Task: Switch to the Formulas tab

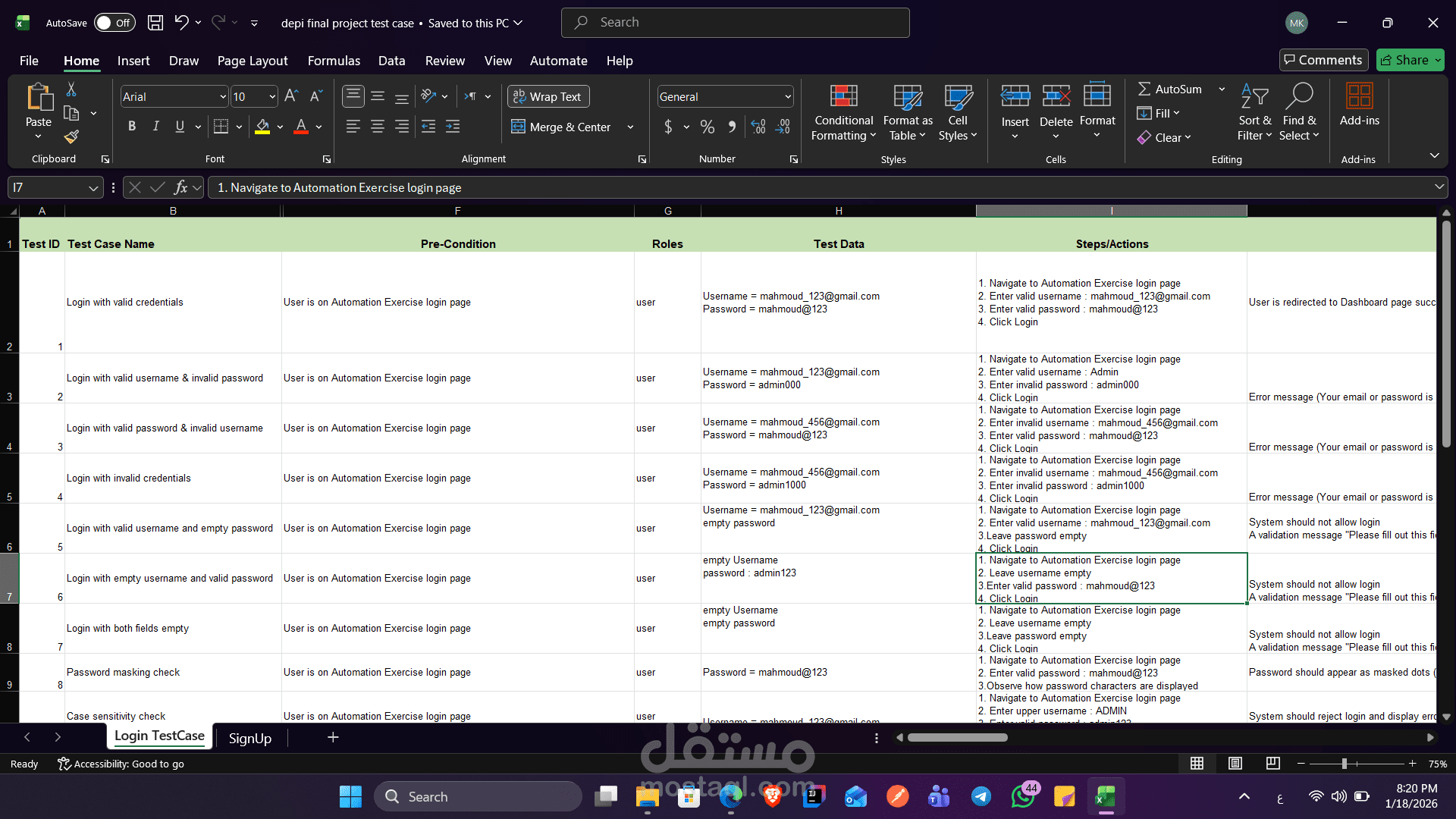Action: pyautogui.click(x=334, y=61)
